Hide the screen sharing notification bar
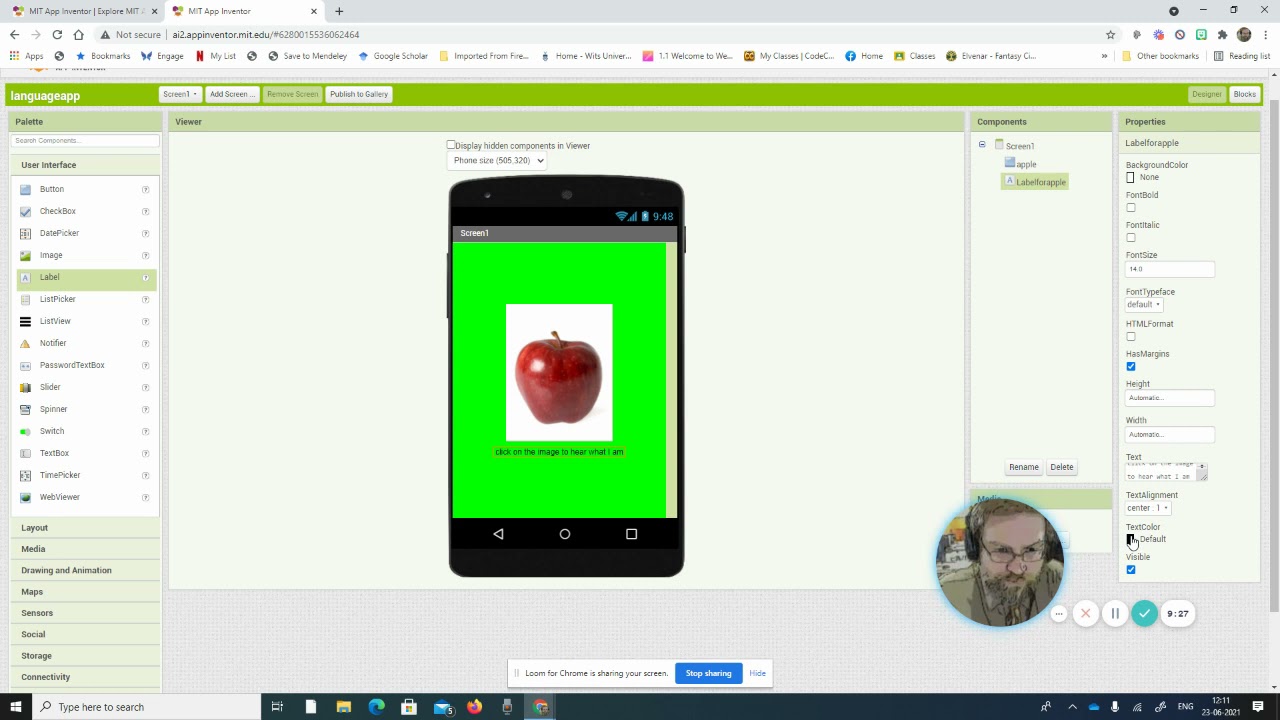This screenshot has width=1280, height=720. (x=757, y=673)
